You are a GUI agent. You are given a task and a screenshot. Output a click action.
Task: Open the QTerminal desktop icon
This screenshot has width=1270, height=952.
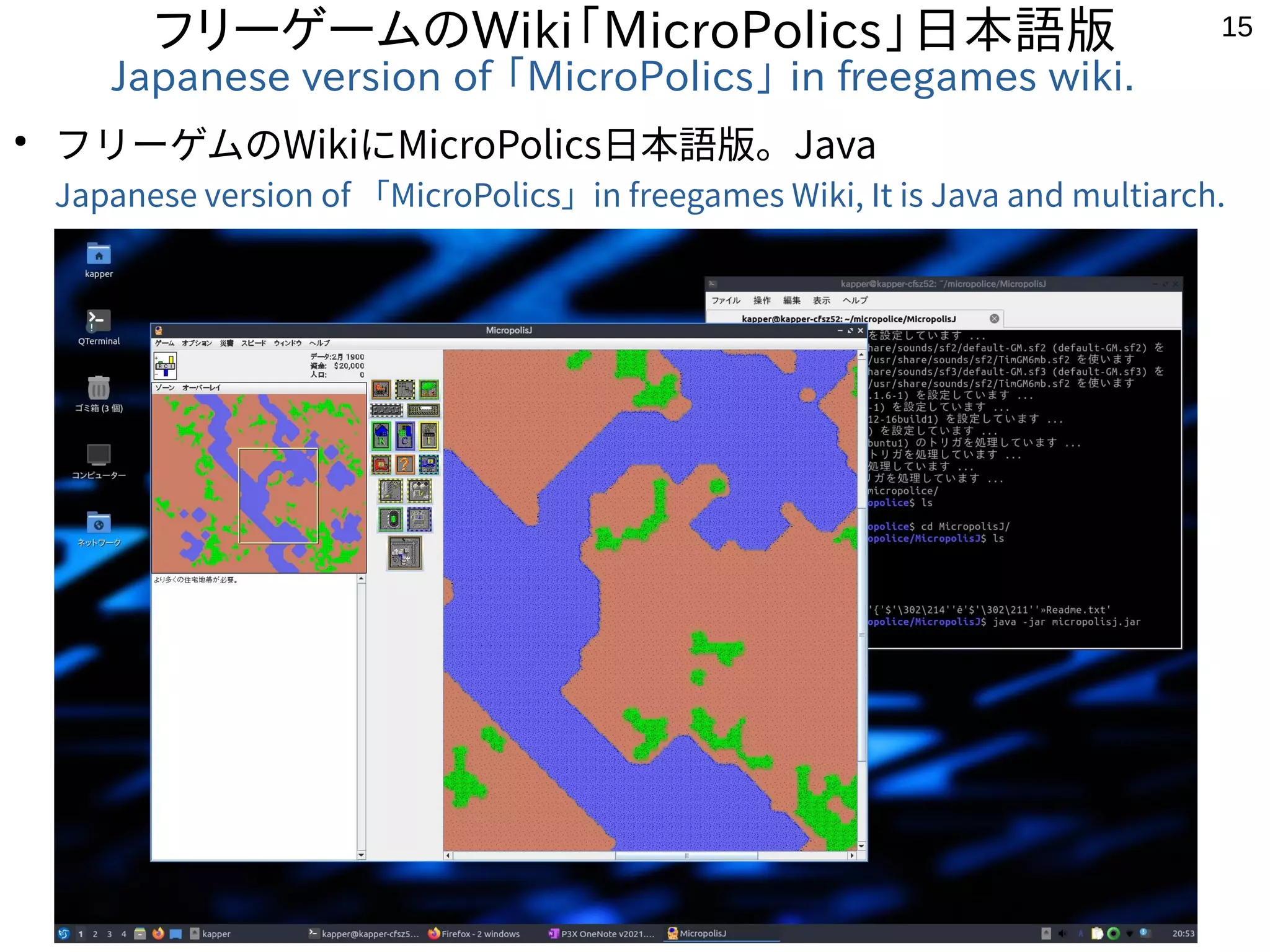[99, 327]
